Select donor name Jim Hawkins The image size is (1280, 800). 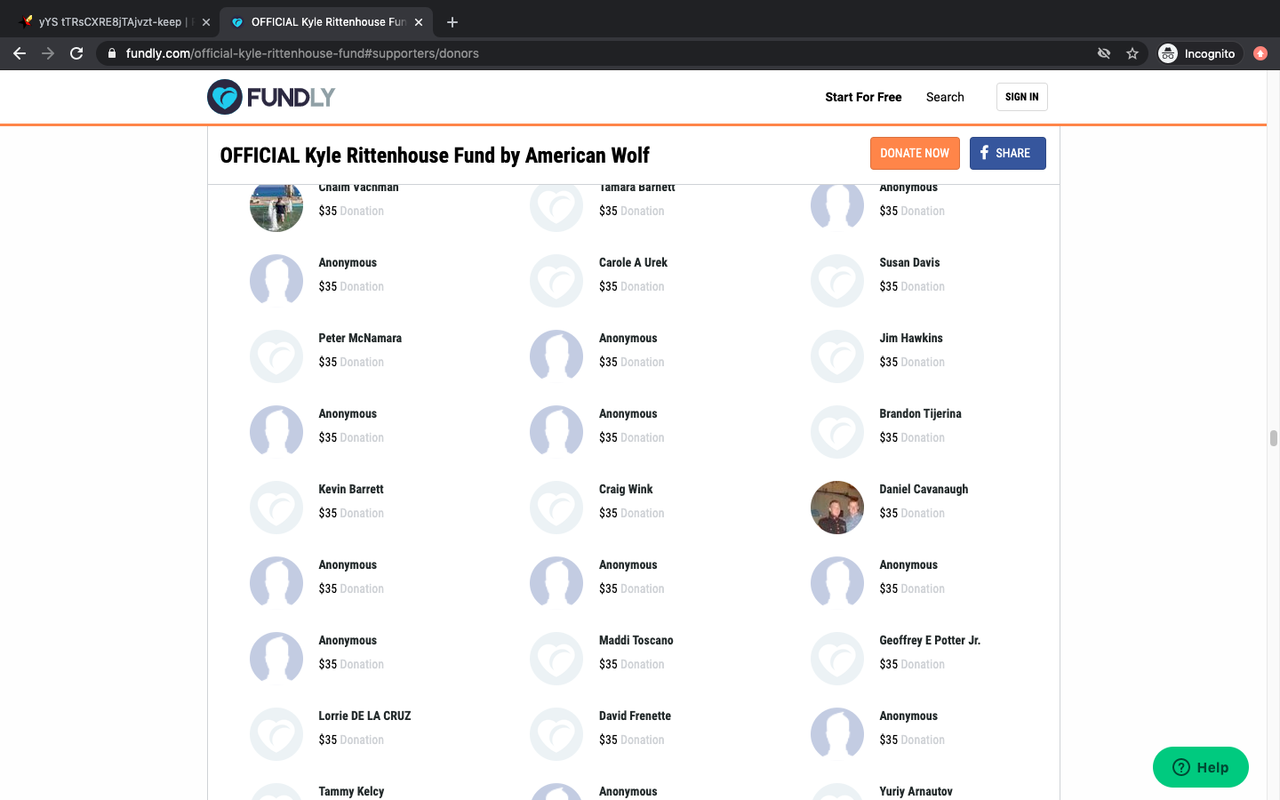[911, 338]
